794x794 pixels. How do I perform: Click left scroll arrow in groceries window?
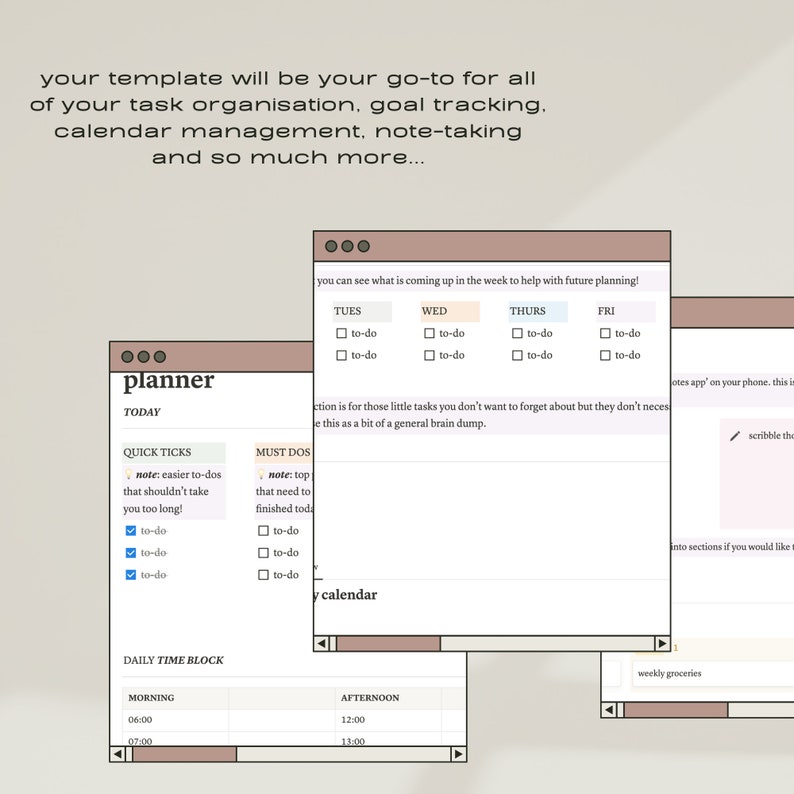[609, 710]
